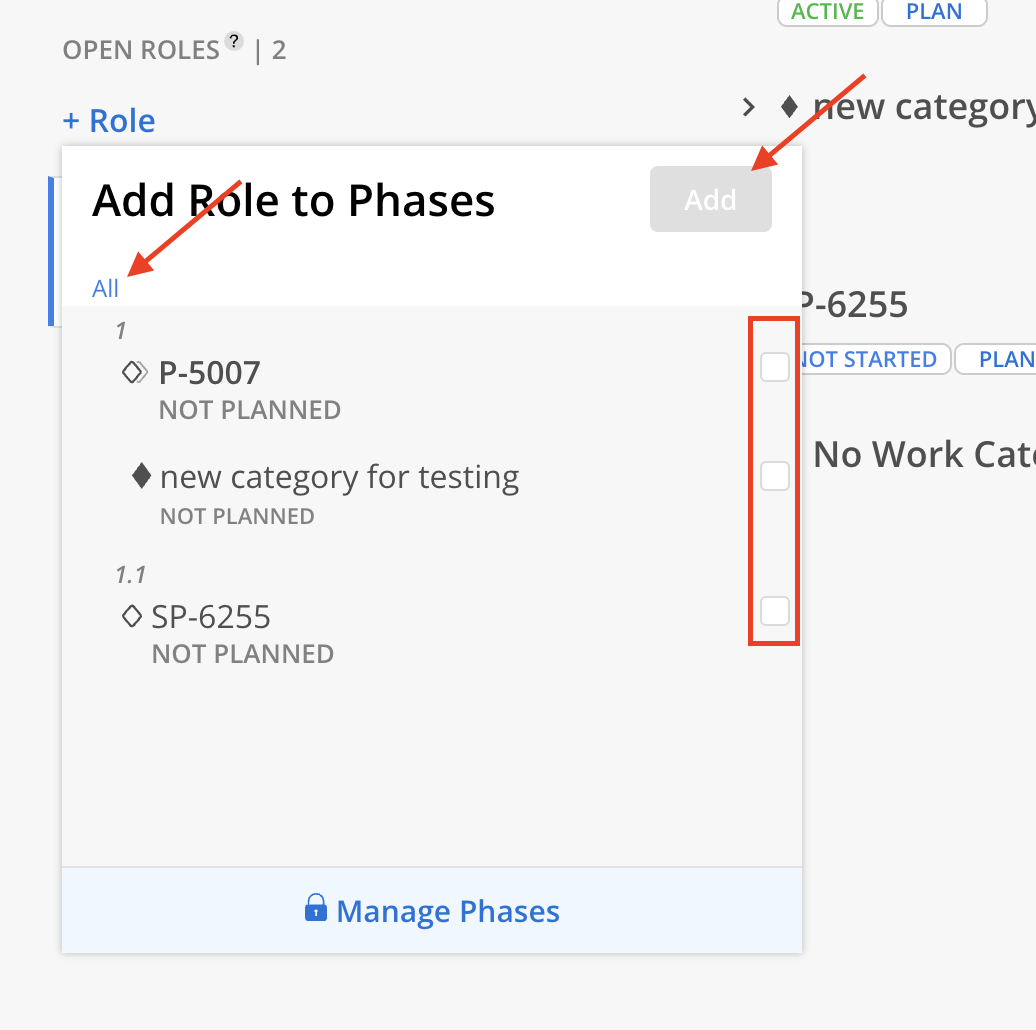The image size is (1036, 1030).
Task: Click the double-diamond icon next to P-5007
Action: (x=134, y=373)
